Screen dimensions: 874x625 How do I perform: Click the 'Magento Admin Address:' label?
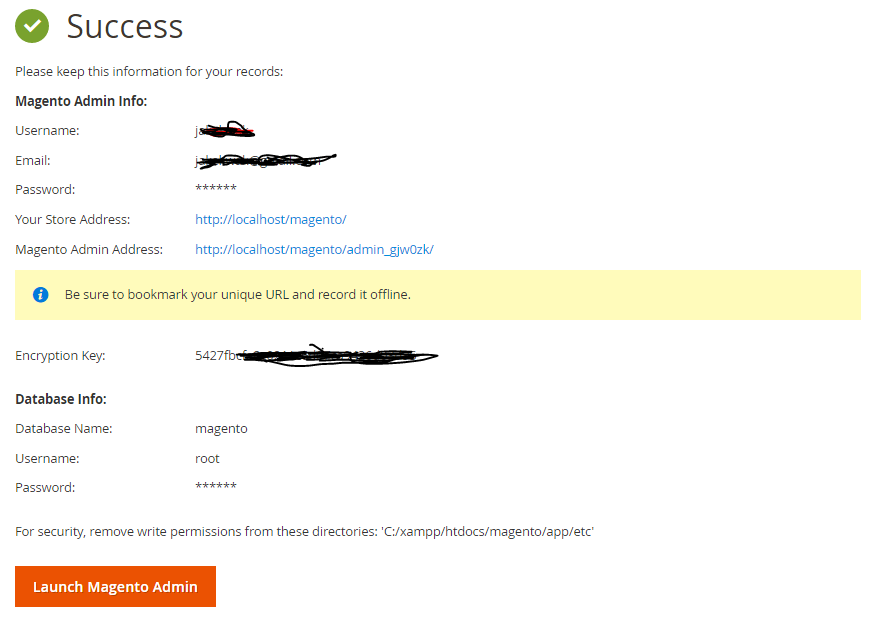point(89,249)
